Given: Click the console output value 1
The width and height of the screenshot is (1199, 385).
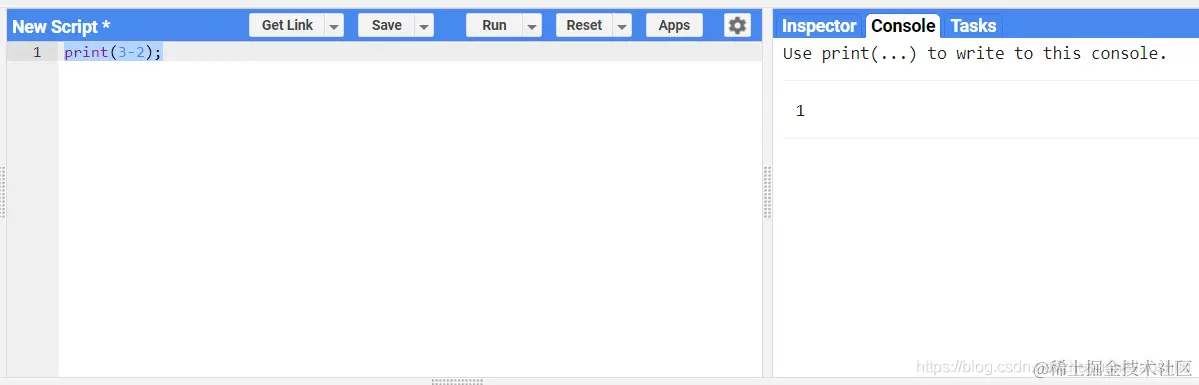Looking at the screenshot, I should [800, 111].
